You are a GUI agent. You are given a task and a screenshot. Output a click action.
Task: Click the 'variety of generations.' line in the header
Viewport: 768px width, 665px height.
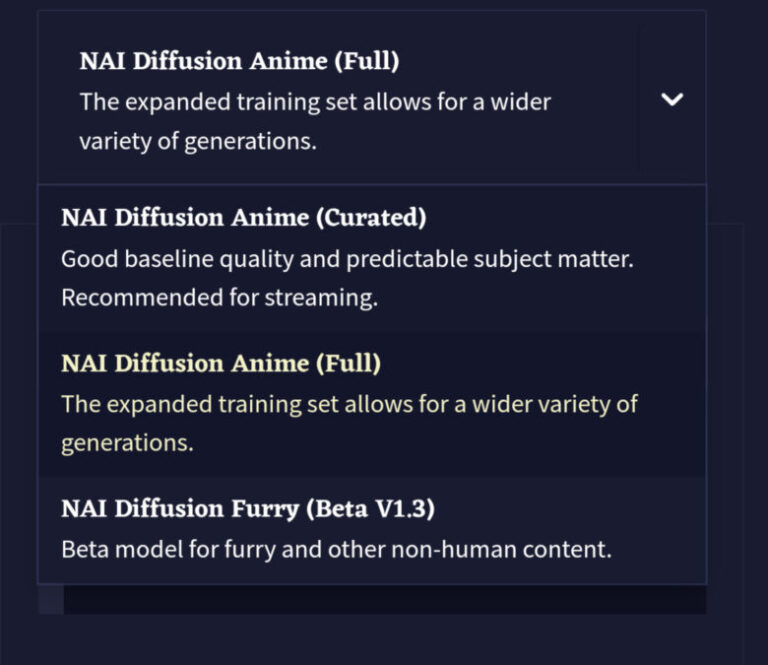coord(197,141)
